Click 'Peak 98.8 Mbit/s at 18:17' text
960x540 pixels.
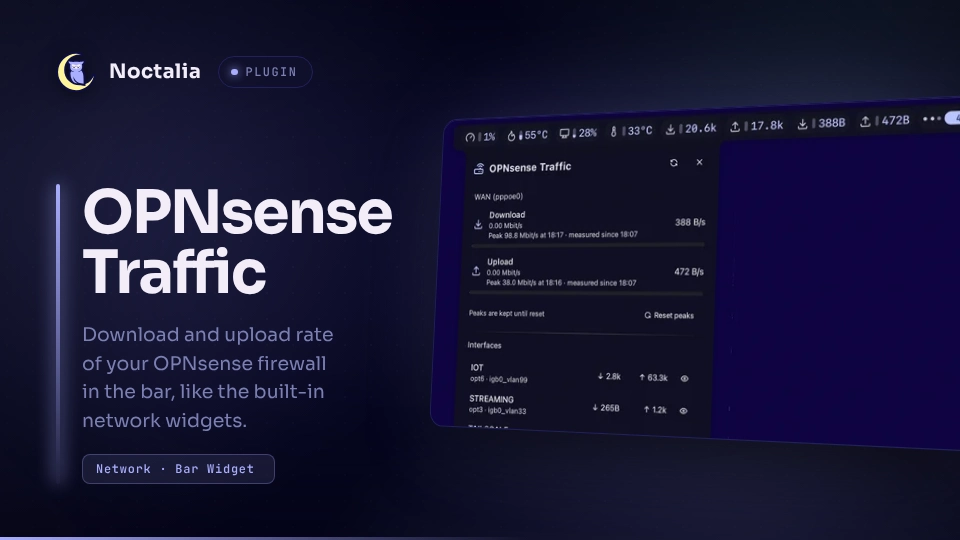526,235
